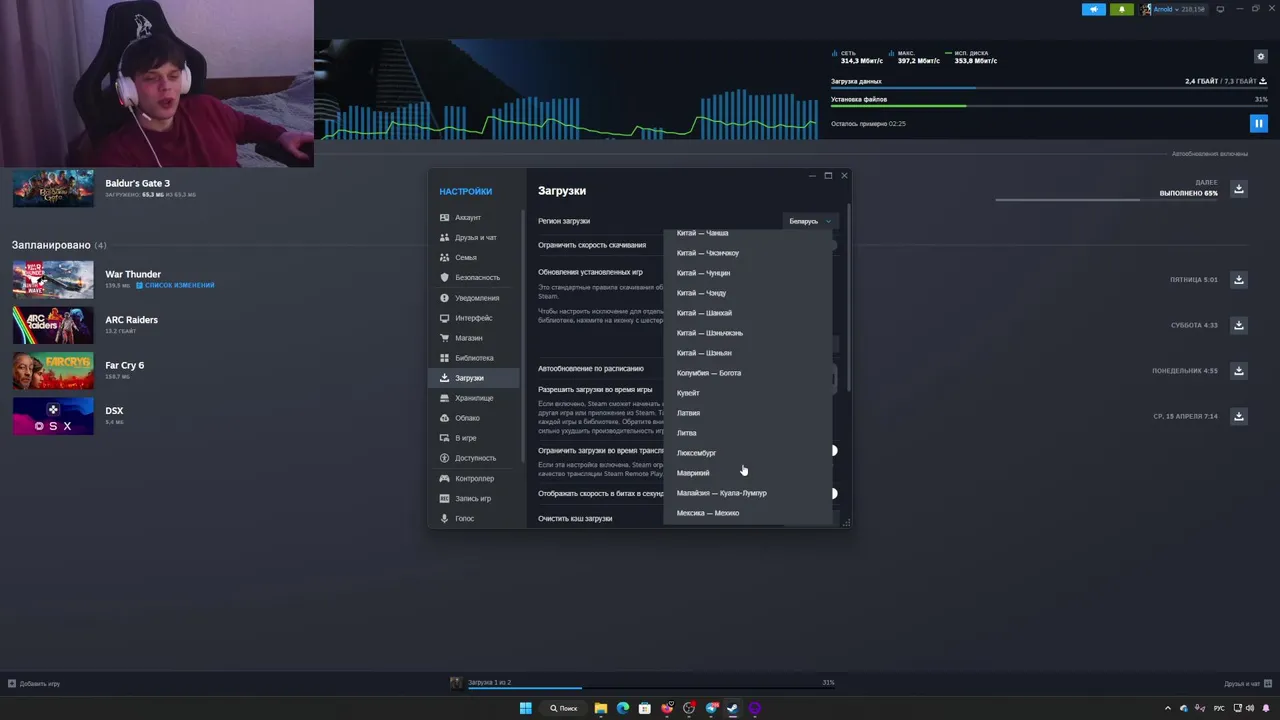Toggle display speed in bits per second

pos(834,493)
